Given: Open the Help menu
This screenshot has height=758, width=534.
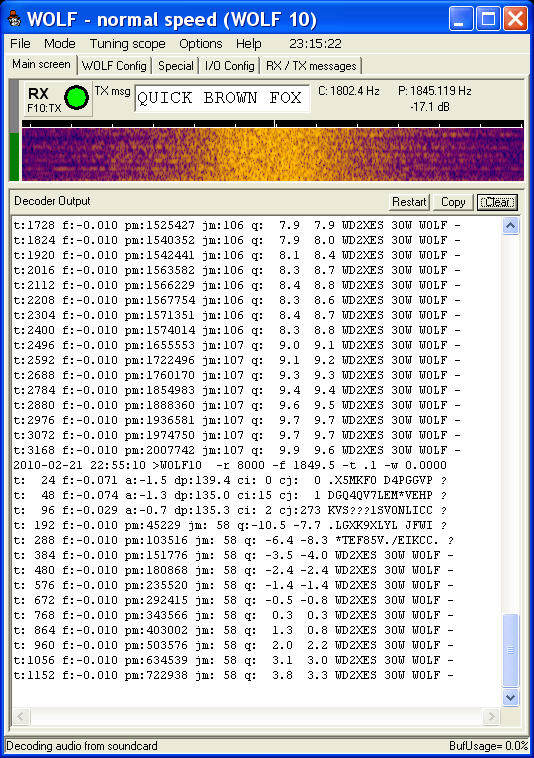Looking at the screenshot, I should (x=248, y=44).
